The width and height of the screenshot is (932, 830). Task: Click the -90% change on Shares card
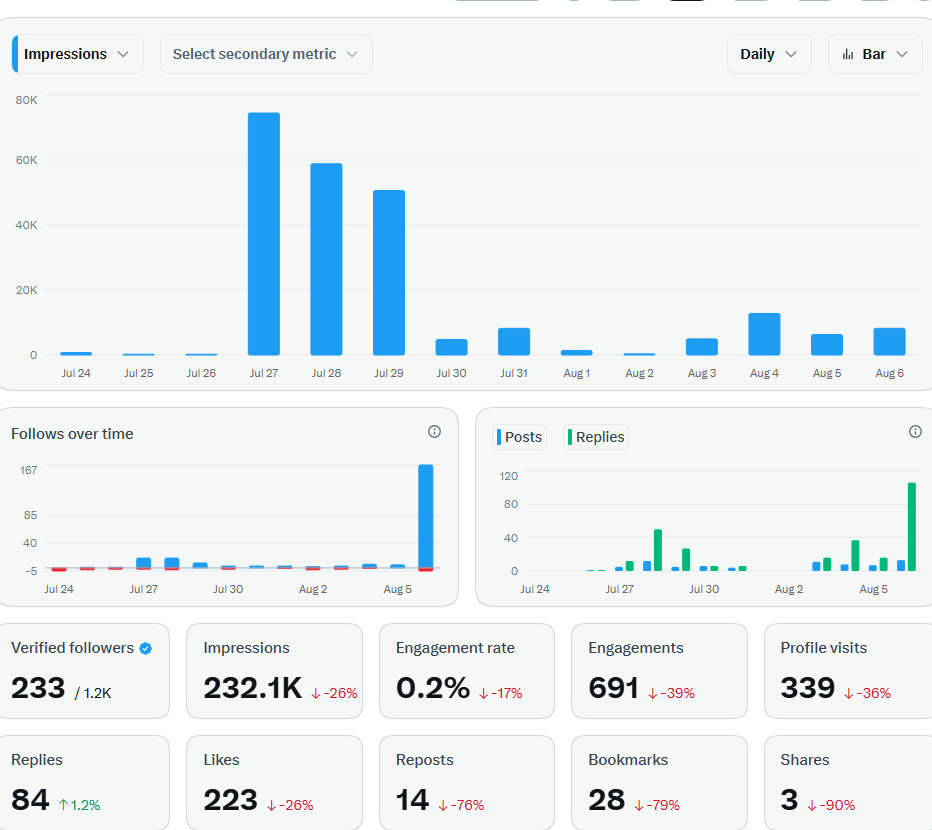point(831,805)
